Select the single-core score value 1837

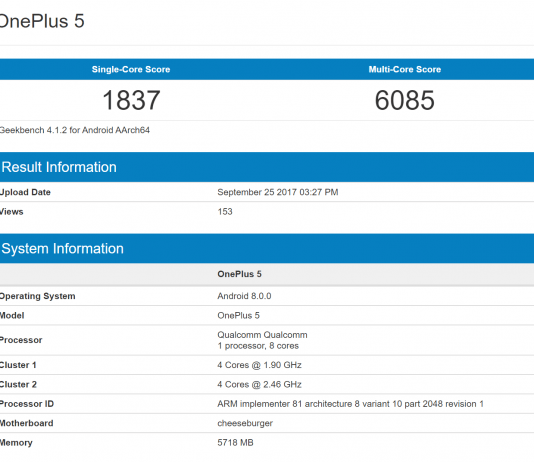131,100
